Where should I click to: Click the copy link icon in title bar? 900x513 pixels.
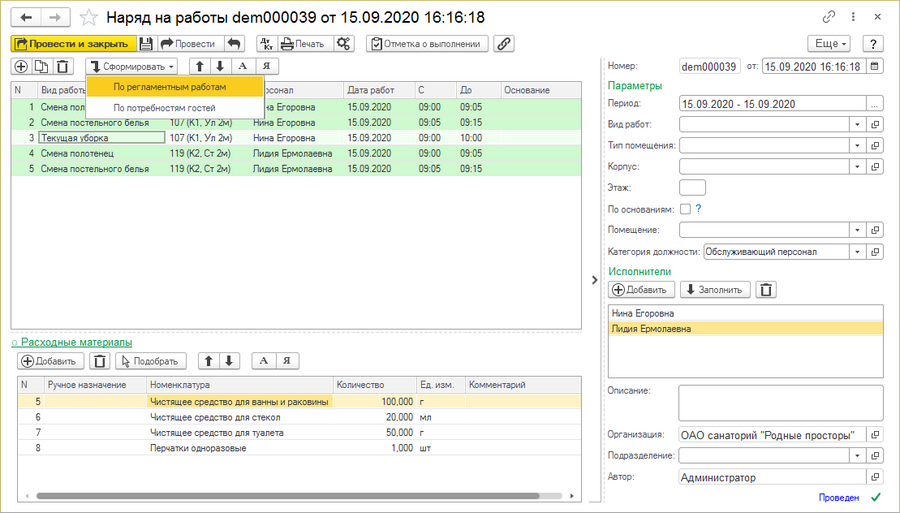coord(828,17)
